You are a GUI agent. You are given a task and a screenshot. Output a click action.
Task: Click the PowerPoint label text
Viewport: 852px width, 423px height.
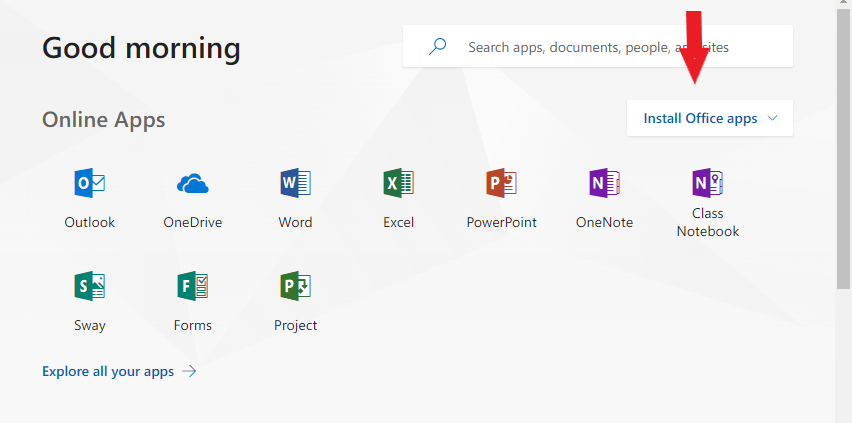(502, 222)
